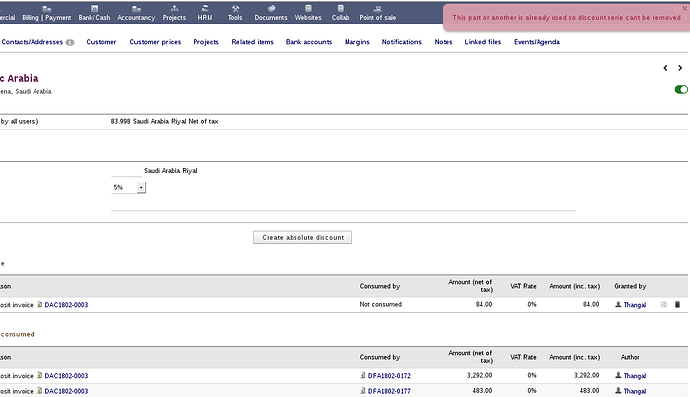Open DAC1802-0003 in the Not consumed row
The height and width of the screenshot is (397, 690).
point(66,305)
